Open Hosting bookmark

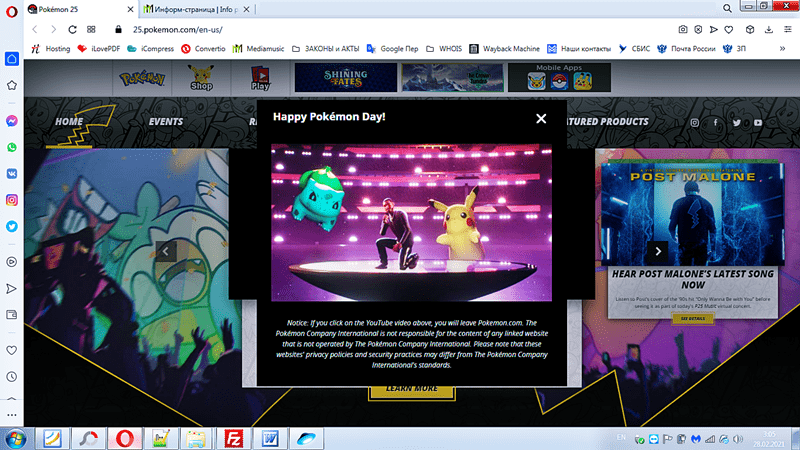[51, 48]
